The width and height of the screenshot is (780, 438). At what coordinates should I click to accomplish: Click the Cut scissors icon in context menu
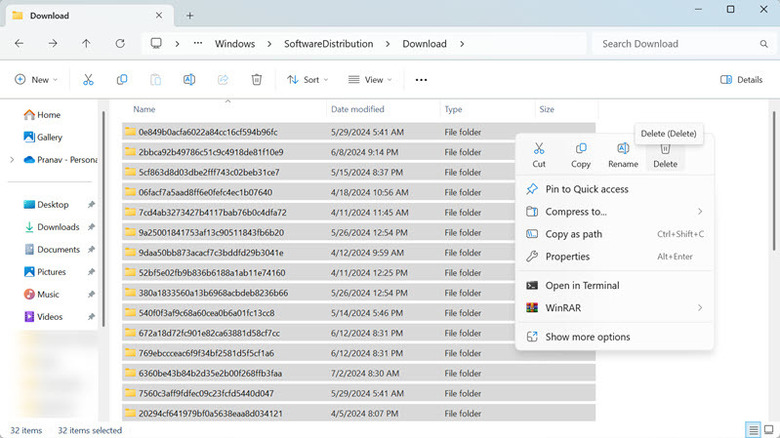tap(539, 149)
